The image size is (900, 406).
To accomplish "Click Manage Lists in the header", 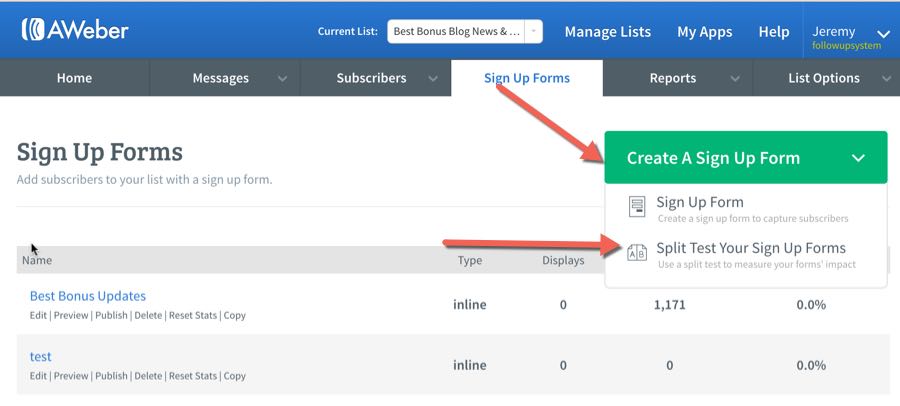I will click(x=608, y=32).
